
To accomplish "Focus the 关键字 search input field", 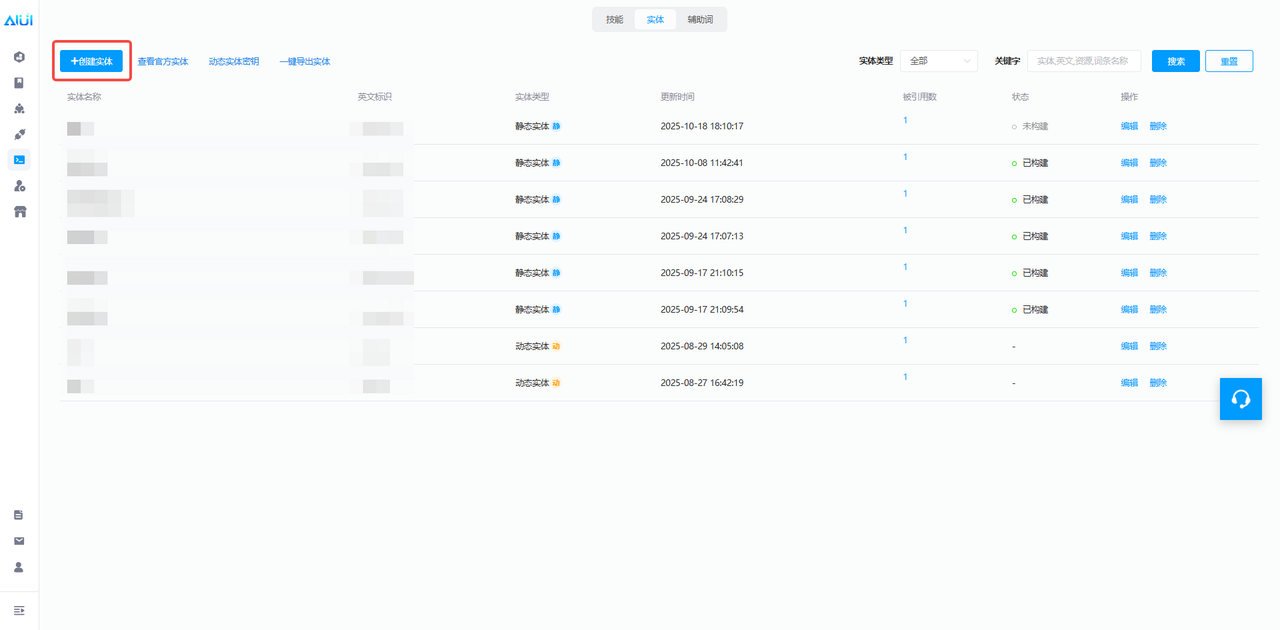I will point(1084,61).
